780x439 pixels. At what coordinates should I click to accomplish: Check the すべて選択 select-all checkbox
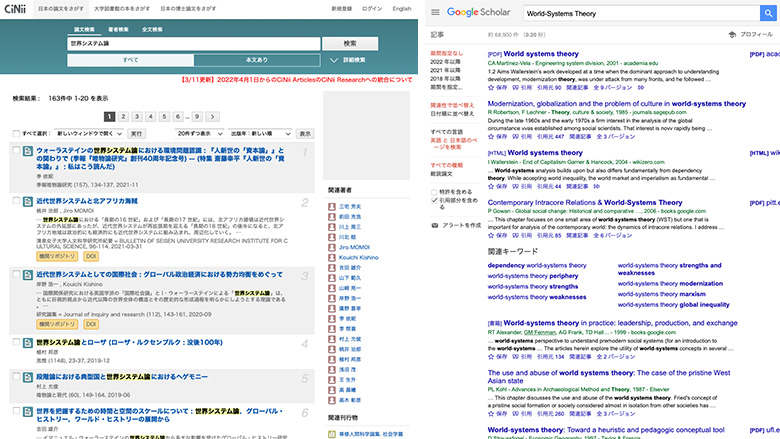[16, 134]
